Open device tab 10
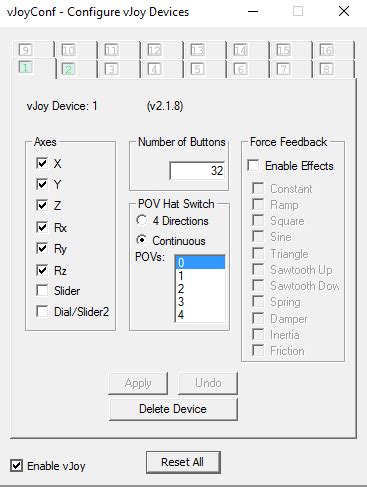Viewport: 367px width, 487px height. pyautogui.click(x=76, y=50)
